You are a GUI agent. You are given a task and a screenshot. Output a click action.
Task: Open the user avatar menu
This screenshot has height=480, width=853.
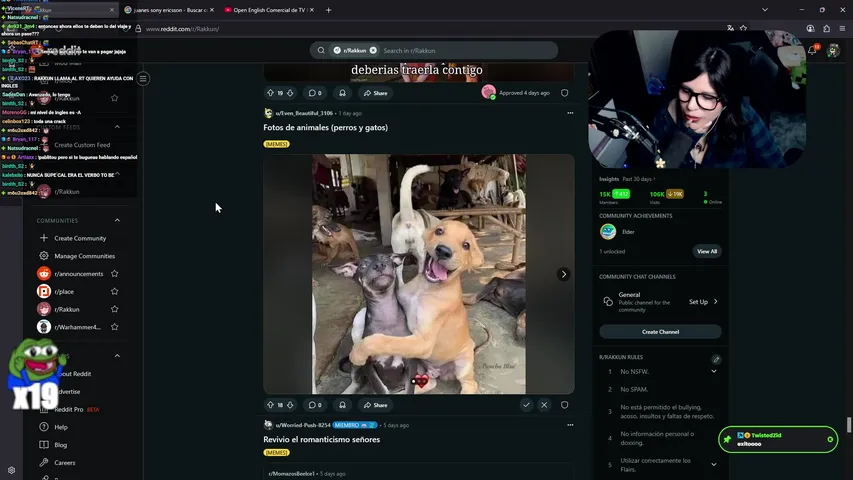833,51
